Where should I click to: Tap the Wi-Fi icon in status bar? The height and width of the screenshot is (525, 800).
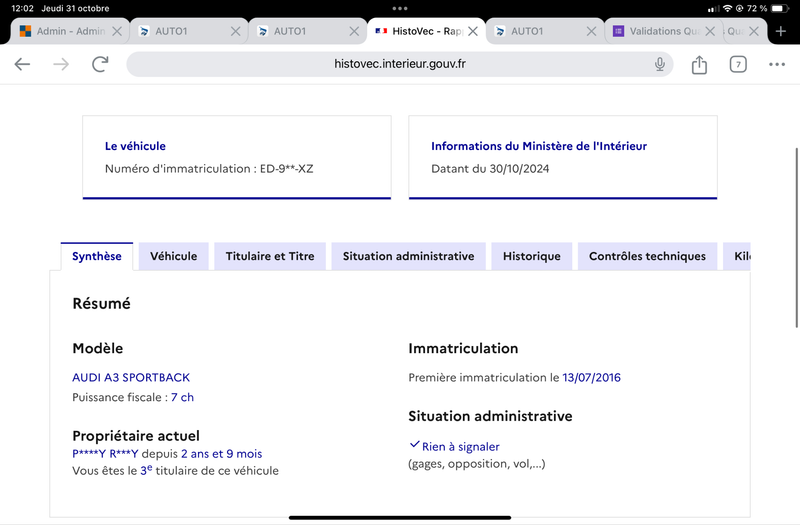728,8
